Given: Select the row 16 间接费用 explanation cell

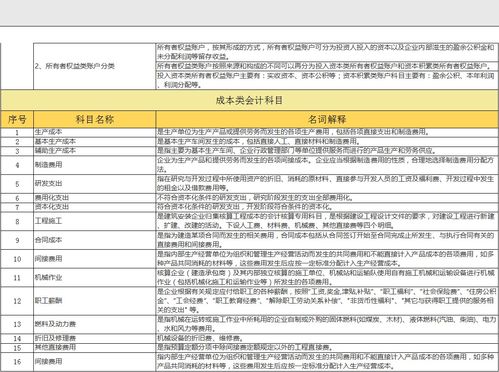Looking at the screenshot, I should (x=327, y=361).
